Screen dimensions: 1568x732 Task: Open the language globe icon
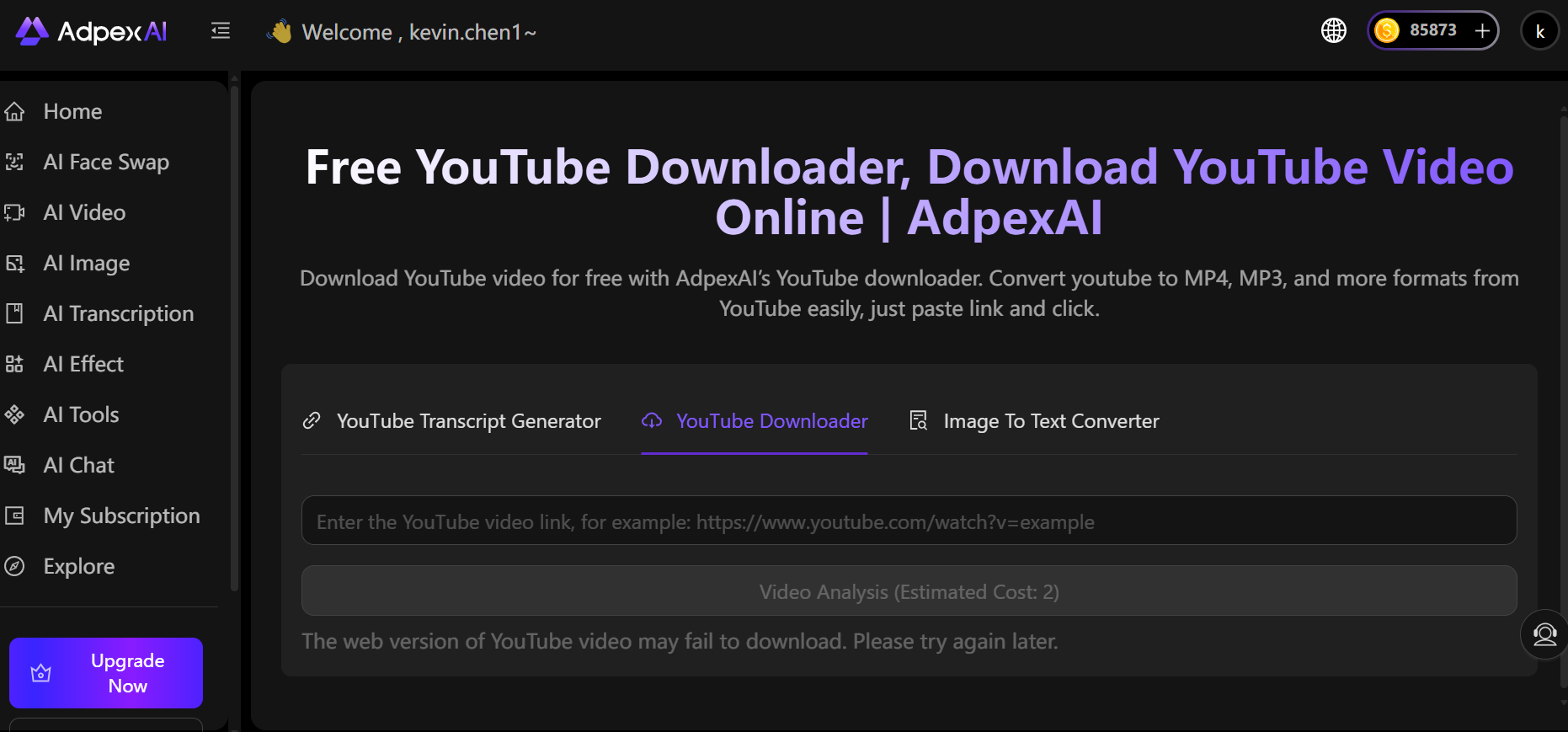(x=1334, y=30)
